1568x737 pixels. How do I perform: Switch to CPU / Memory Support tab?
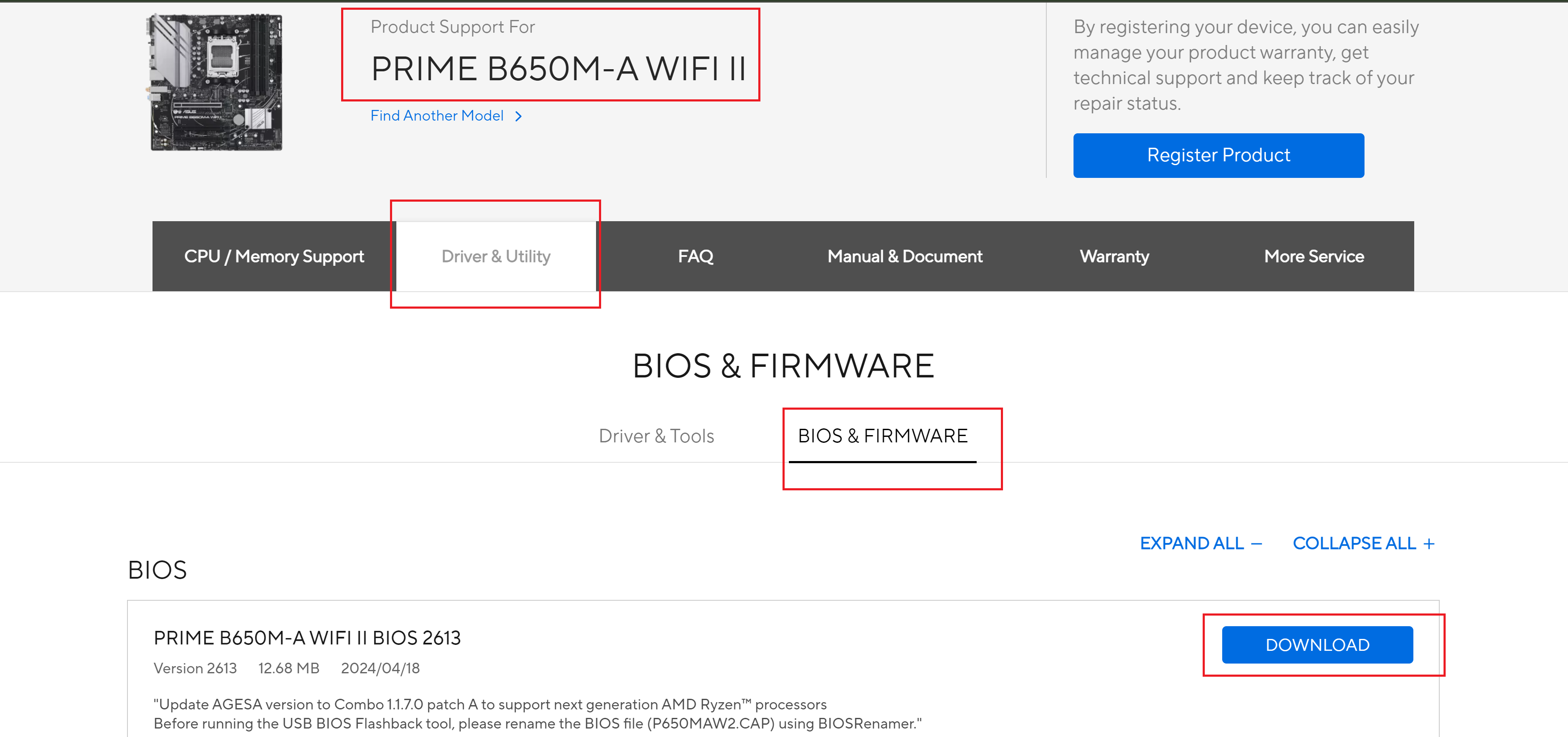point(274,256)
